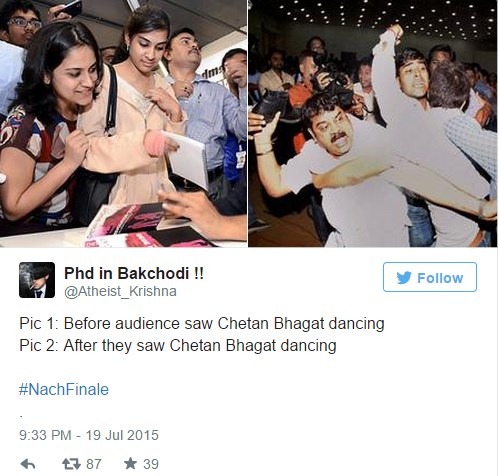
Task: Retweet this tweet using the retweet icon
Action: click(x=71, y=464)
